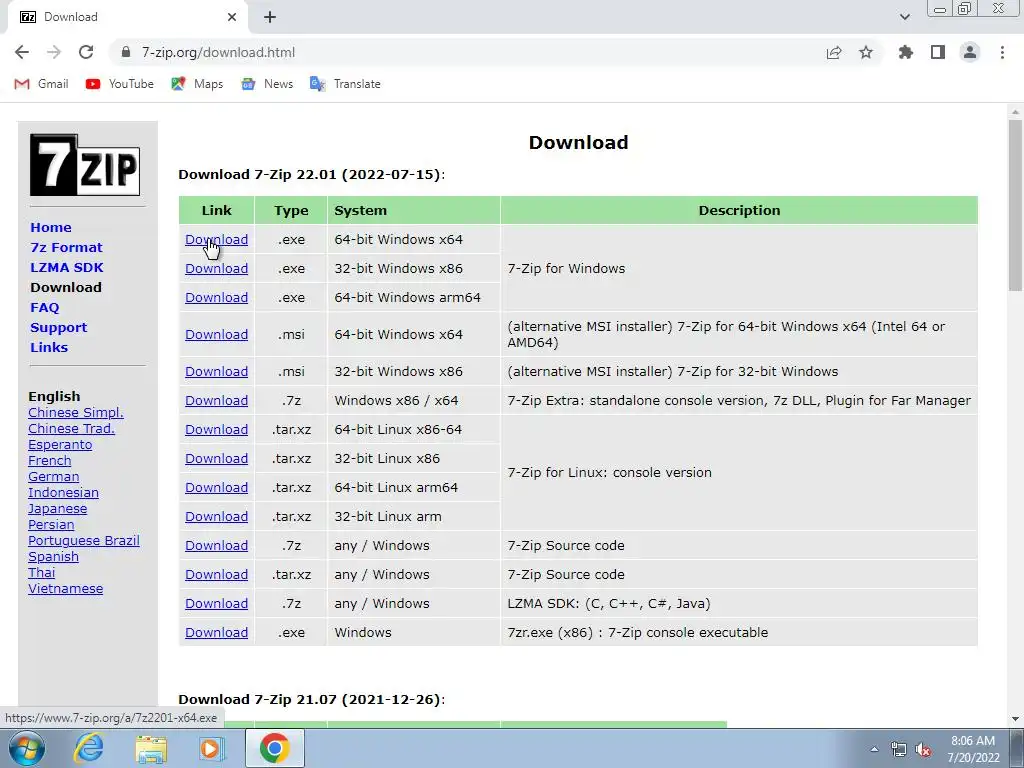Launch Internet Explorer from taskbar
This screenshot has height=768, width=1024.
(x=88, y=748)
